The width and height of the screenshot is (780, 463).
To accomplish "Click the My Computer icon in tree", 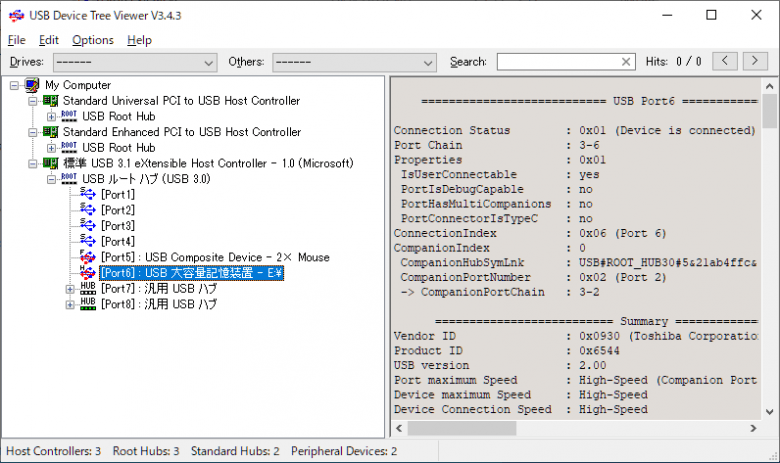I will [32, 85].
